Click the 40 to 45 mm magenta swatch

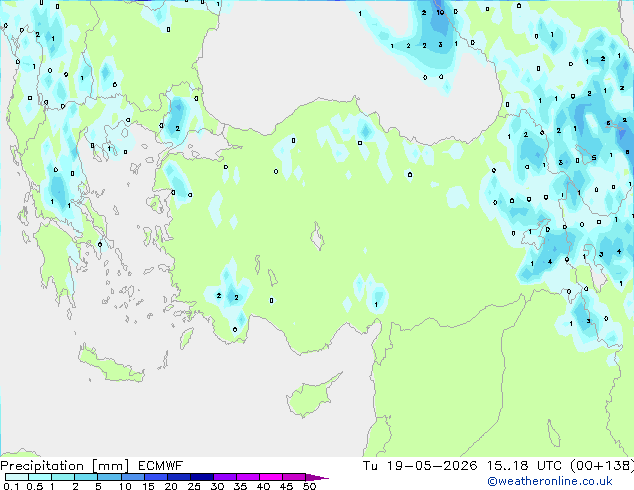point(271,477)
